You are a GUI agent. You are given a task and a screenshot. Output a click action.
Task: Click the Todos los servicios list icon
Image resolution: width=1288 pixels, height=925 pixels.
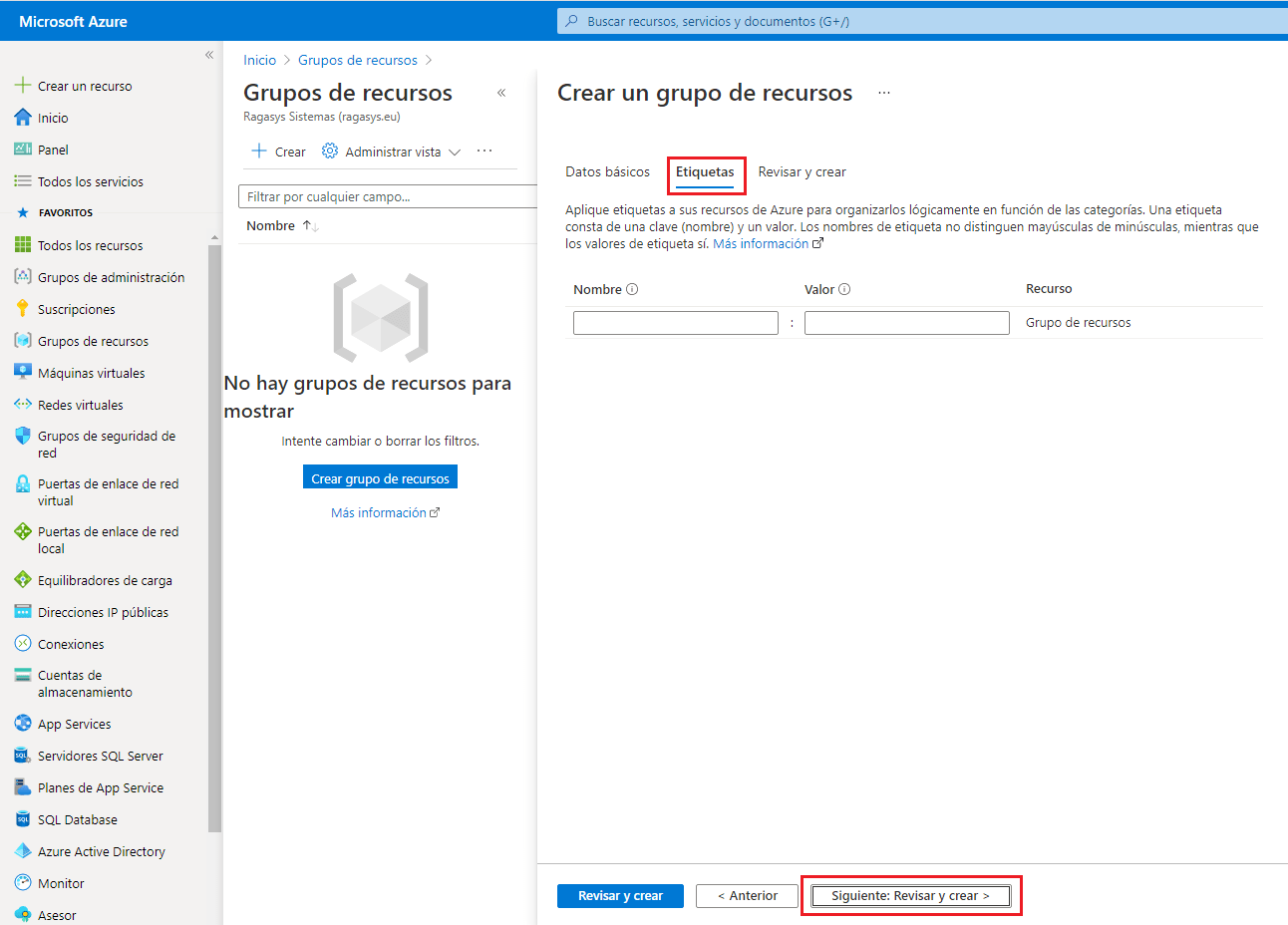pos(23,181)
